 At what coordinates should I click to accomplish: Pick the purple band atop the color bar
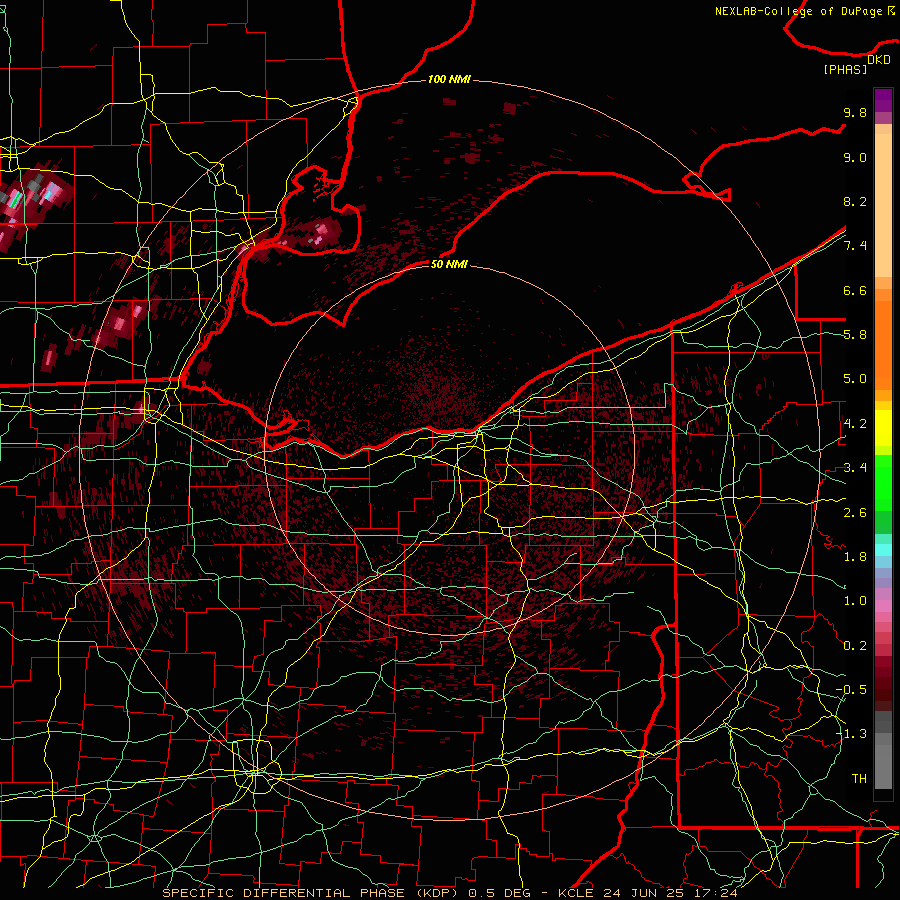[883, 100]
